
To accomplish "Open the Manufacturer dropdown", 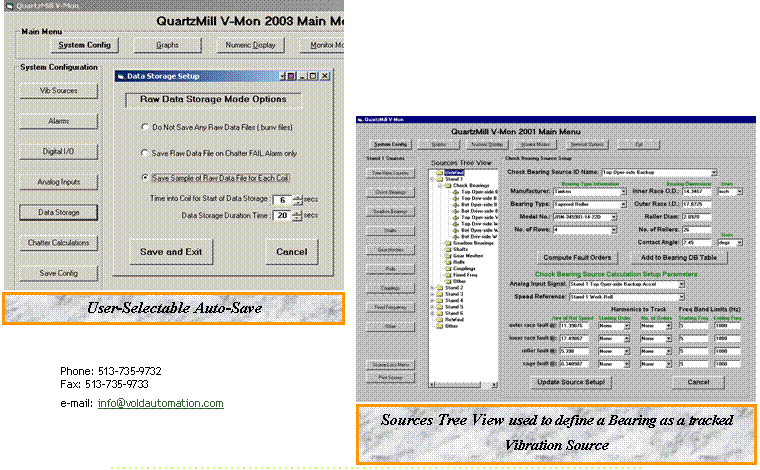I will [x=623, y=191].
